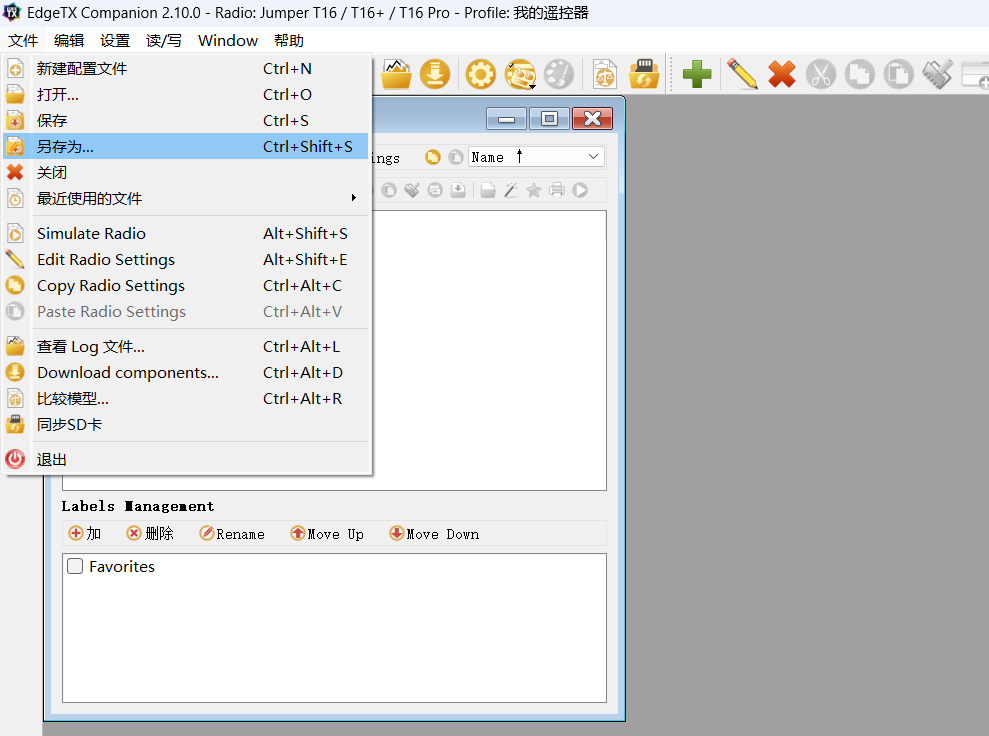This screenshot has width=989, height=736.
Task: Choose 关闭 from the file menu
Action: click(186, 172)
